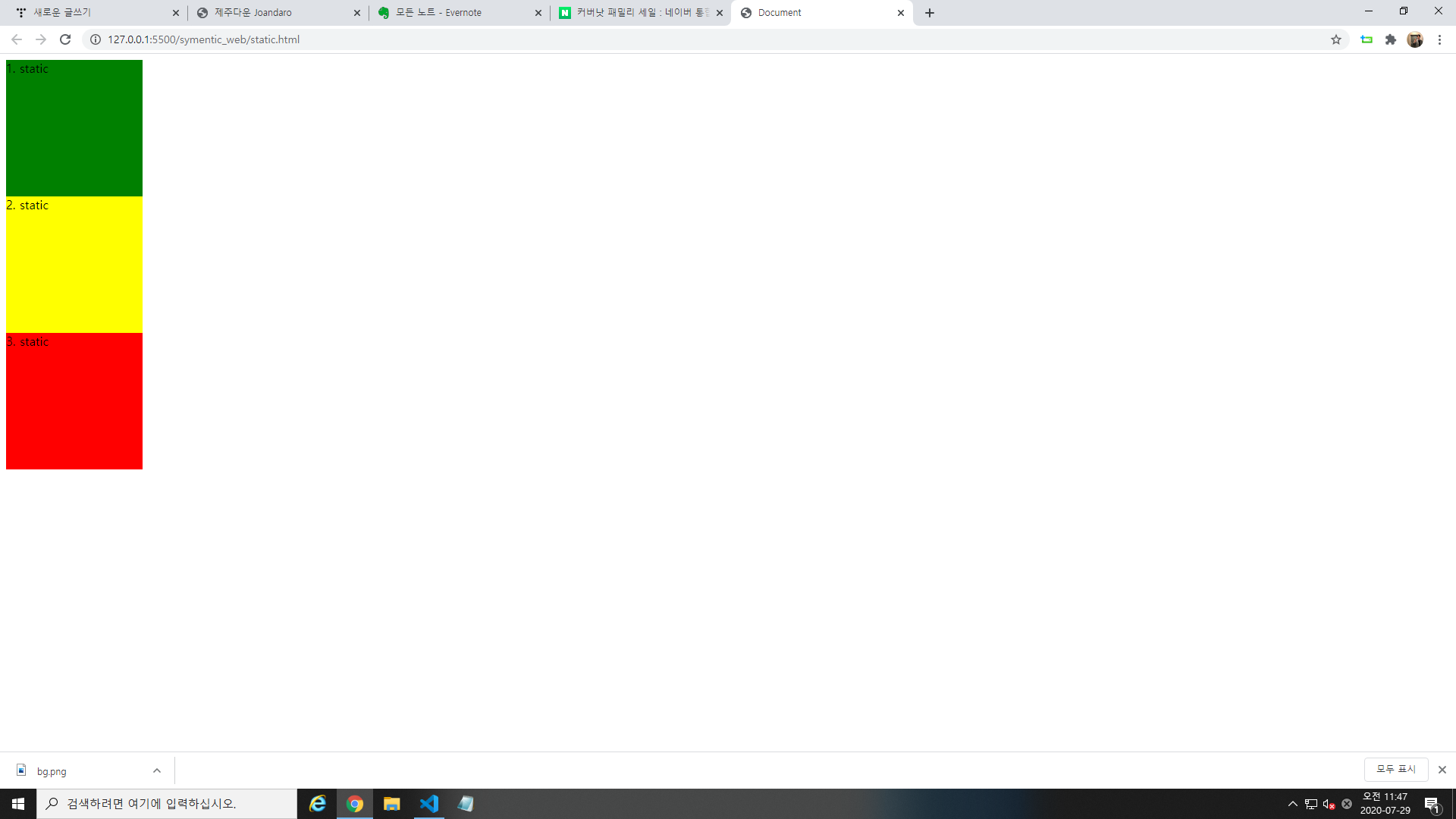This screenshot has height=819, width=1456.
Task: Close the downloads bar
Action: click(1442, 770)
